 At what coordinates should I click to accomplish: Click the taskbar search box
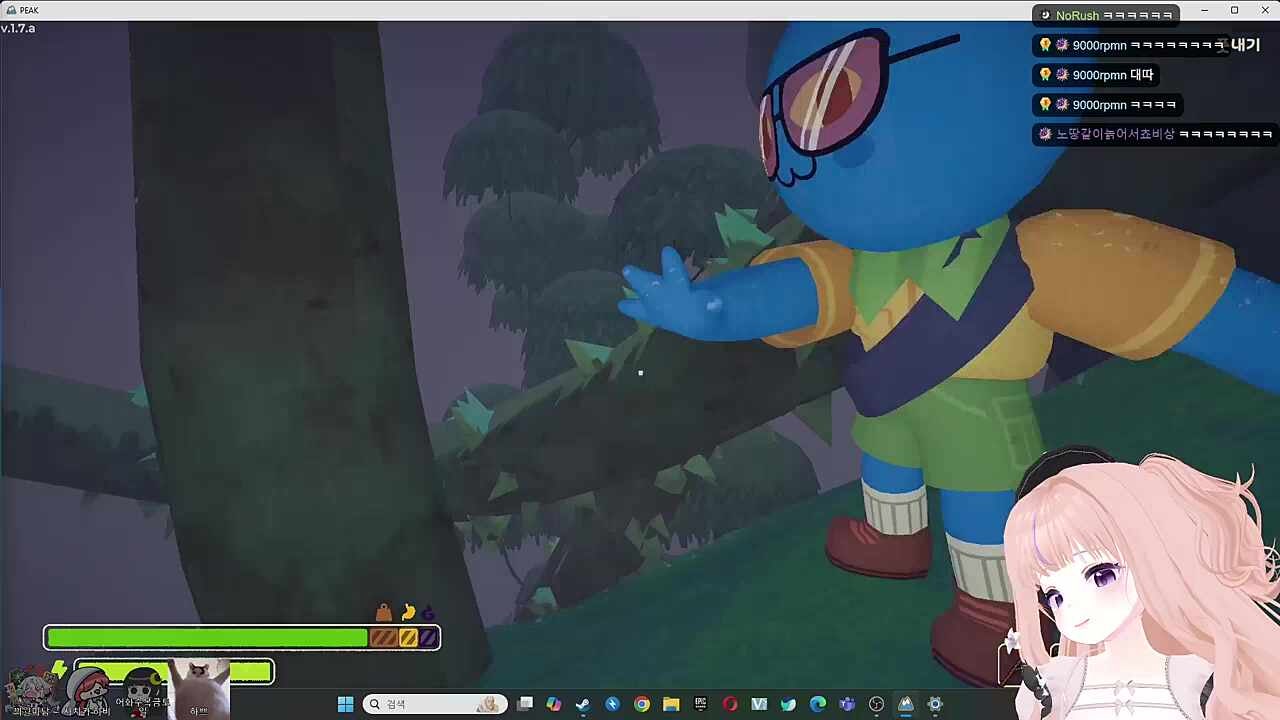point(434,704)
